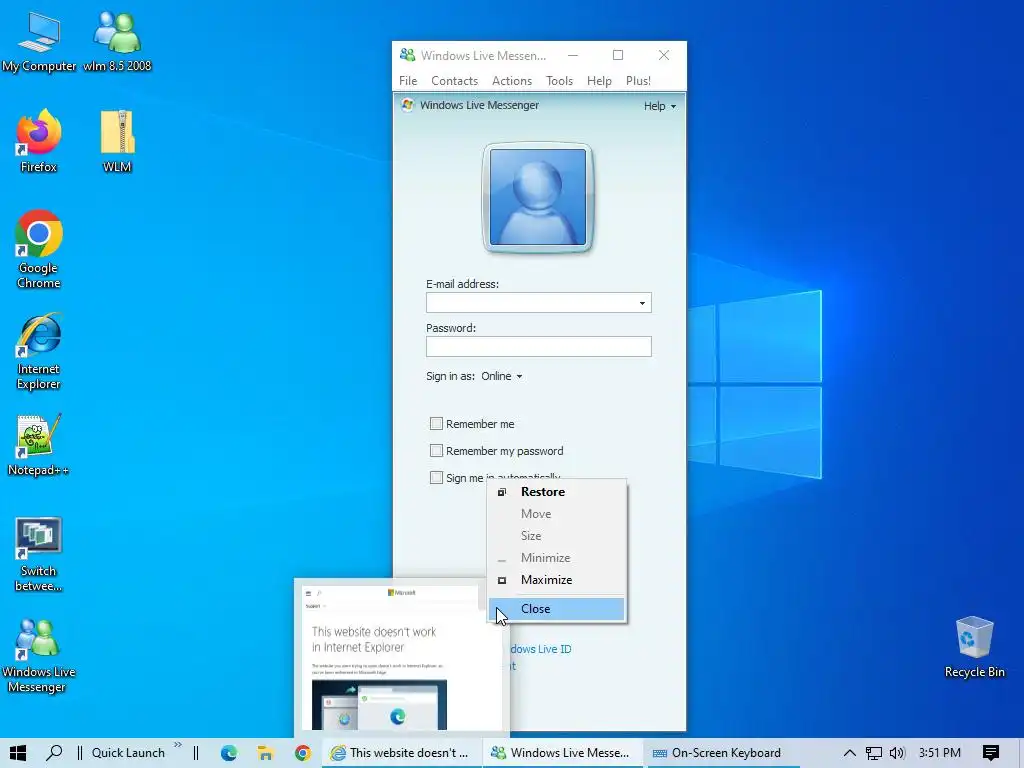1024x768 pixels.
Task: Select Windows Live Messenger taskbar button
Action: [x=562, y=753]
